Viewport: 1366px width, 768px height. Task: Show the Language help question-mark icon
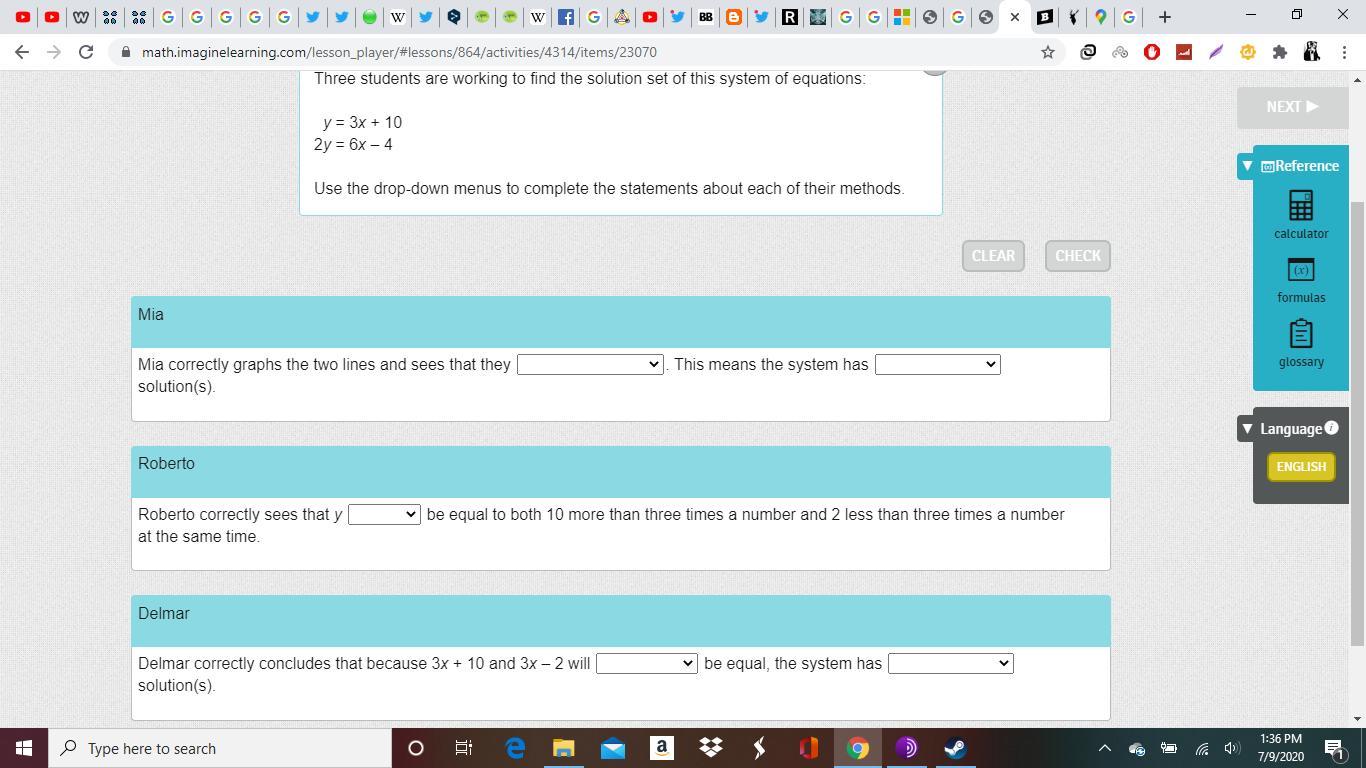1331,428
